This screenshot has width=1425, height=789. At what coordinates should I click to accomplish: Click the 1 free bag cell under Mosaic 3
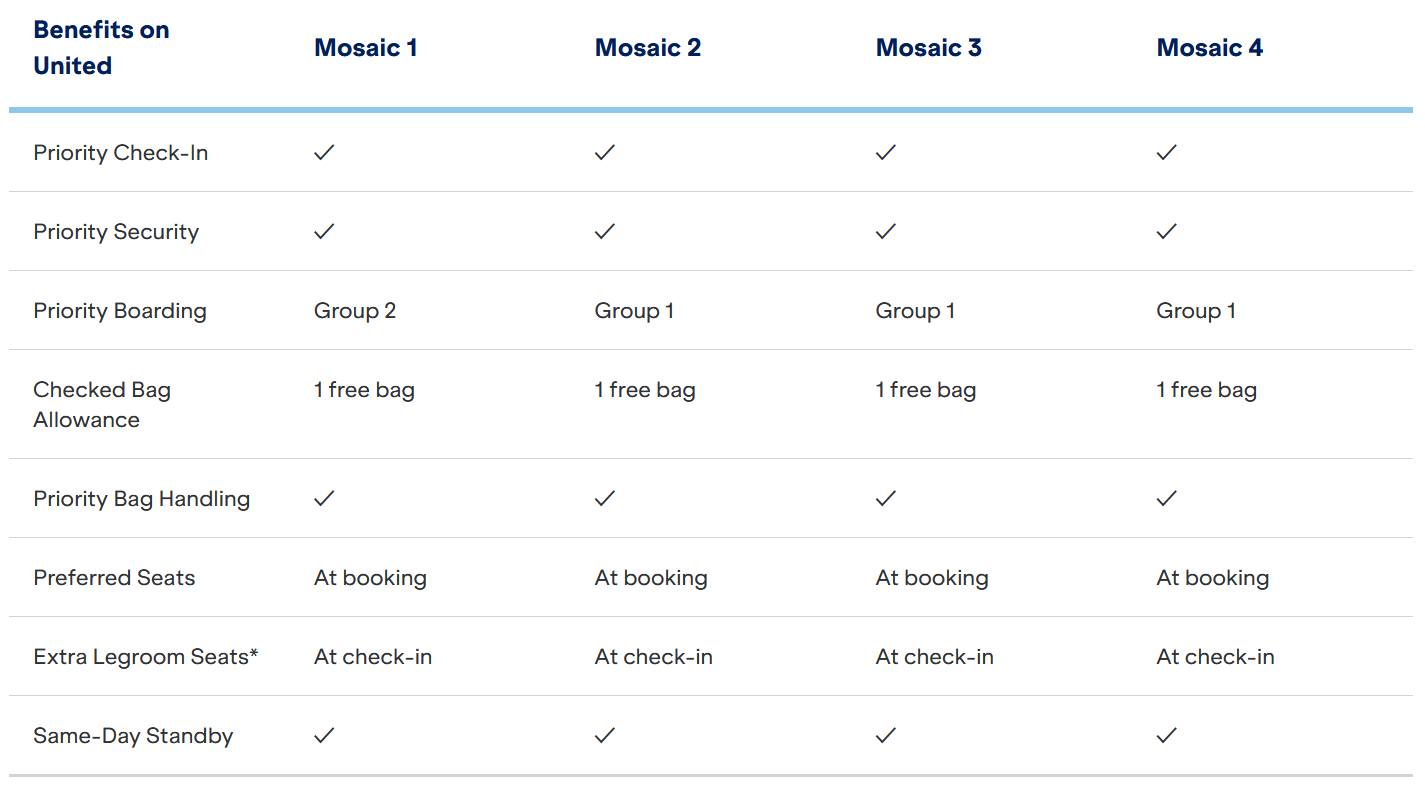tap(926, 390)
